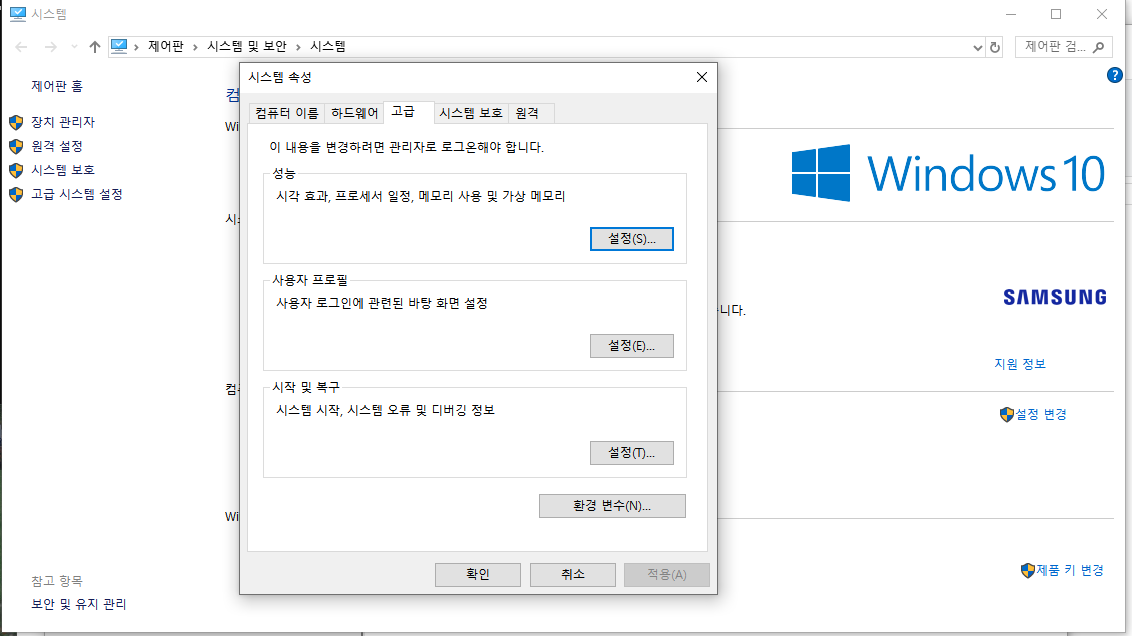
Task: Expand chevron after 제어판 breadcrumb
Action: click(x=195, y=47)
